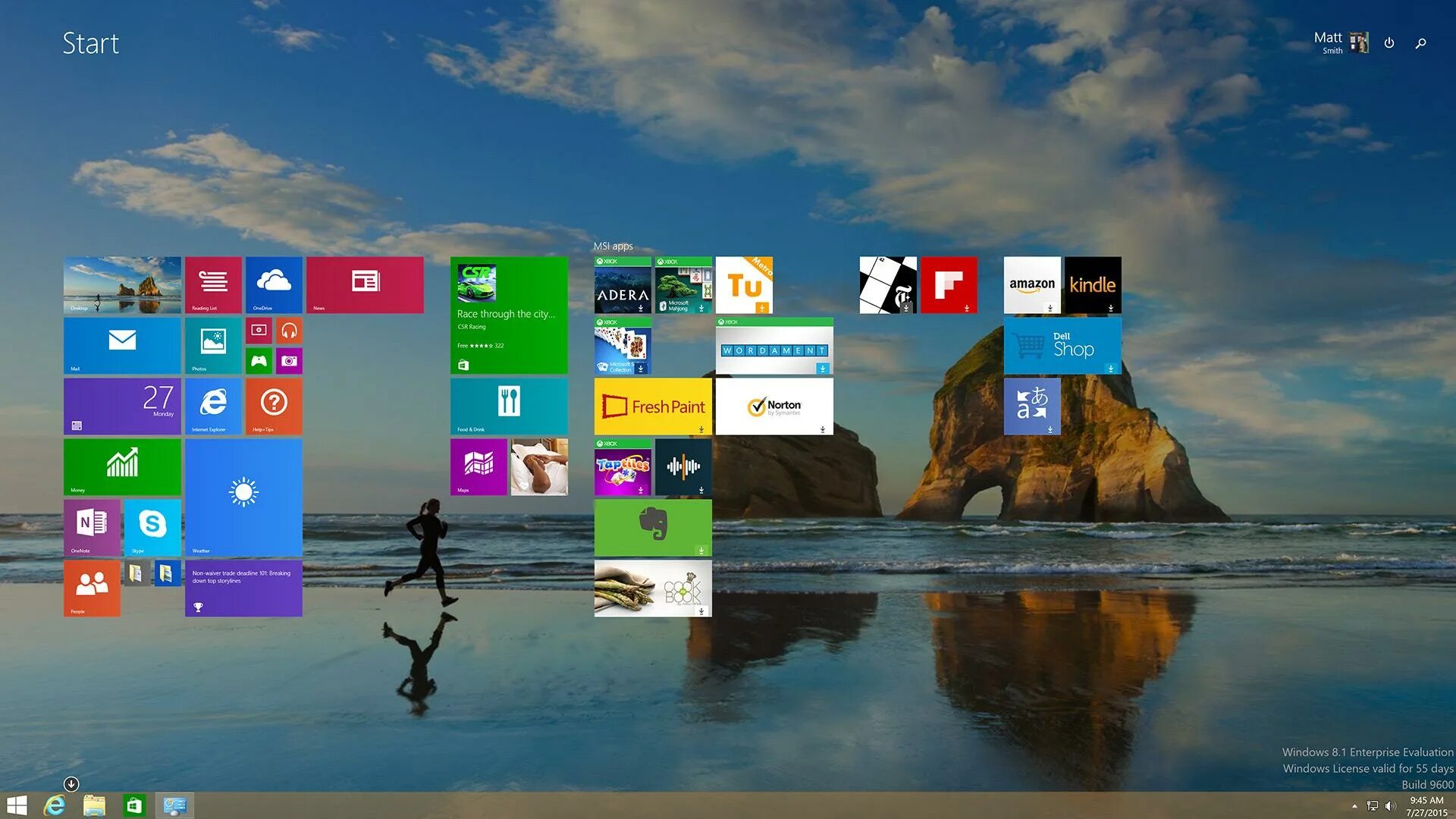
Task: Launch Fresh Paint app tile
Action: (x=653, y=406)
